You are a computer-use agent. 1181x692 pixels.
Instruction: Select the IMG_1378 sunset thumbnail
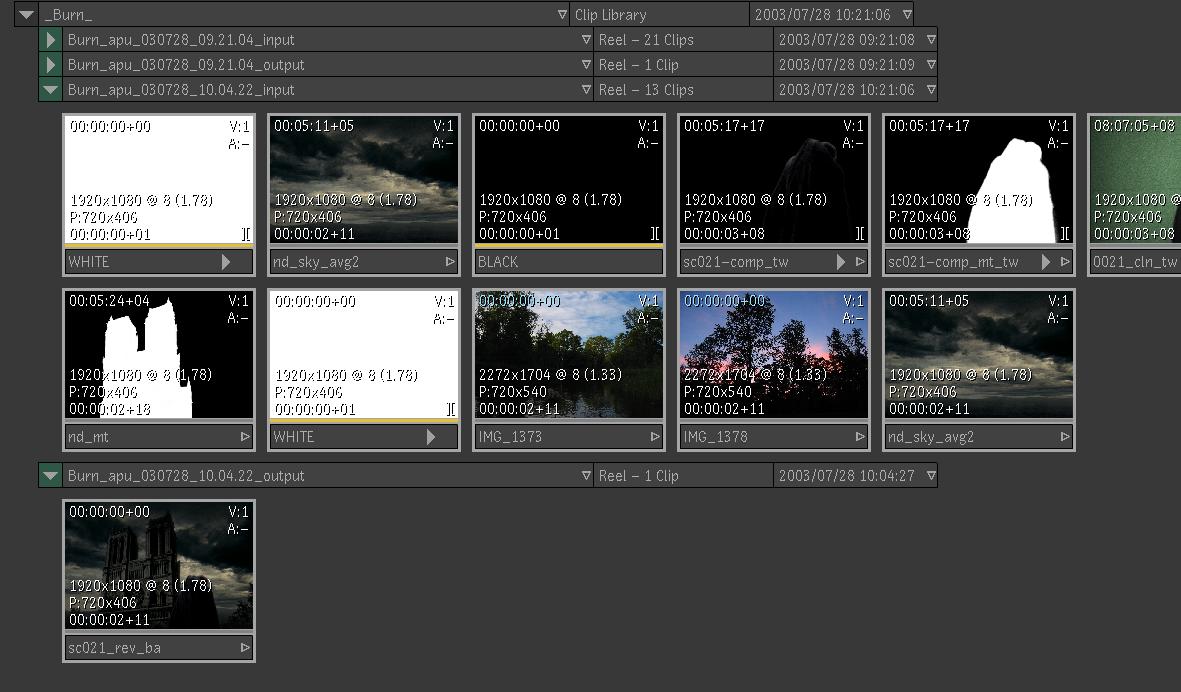[774, 354]
